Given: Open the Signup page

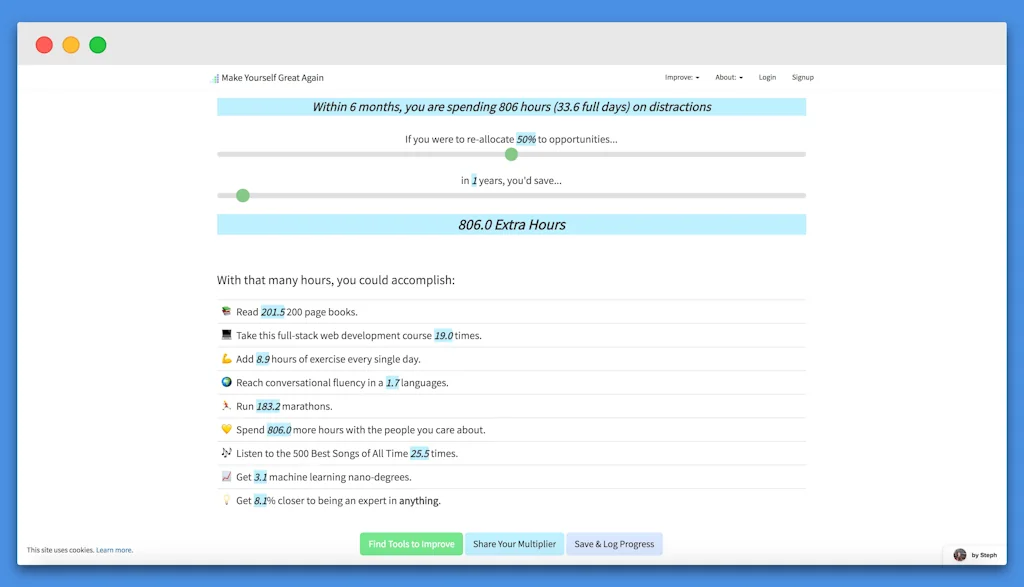Looking at the screenshot, I should 803,77.
